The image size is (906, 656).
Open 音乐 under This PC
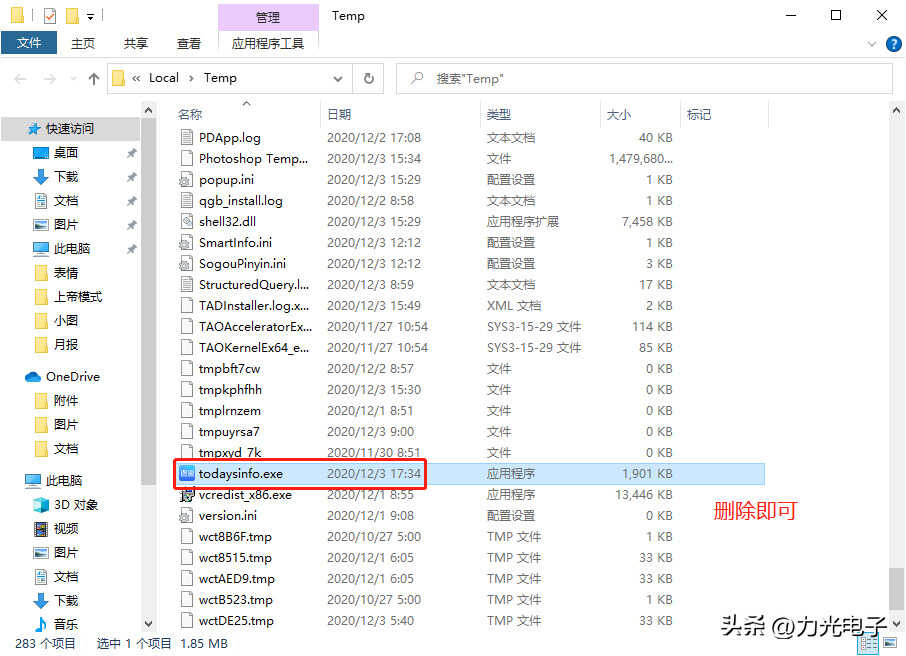pyautogui.click(x=65, y=624)
